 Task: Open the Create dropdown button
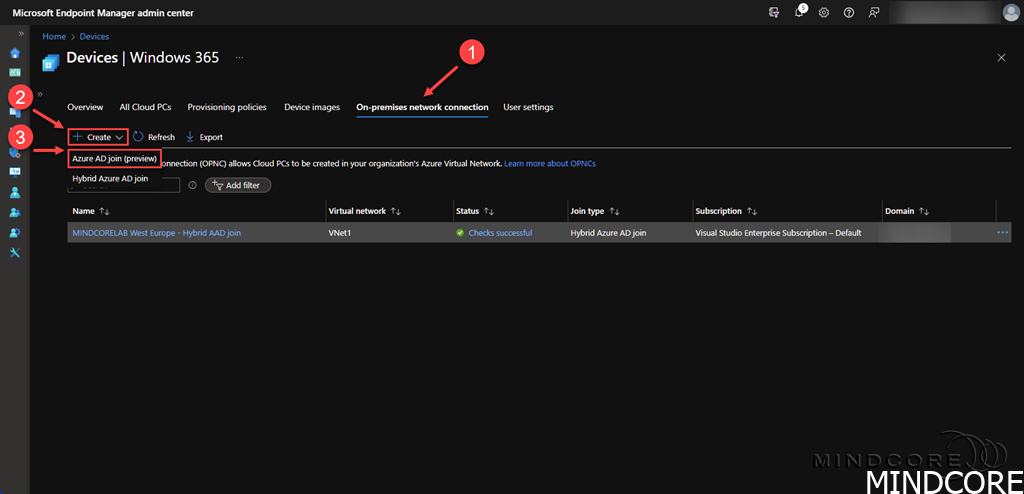[x=98, y=137]
